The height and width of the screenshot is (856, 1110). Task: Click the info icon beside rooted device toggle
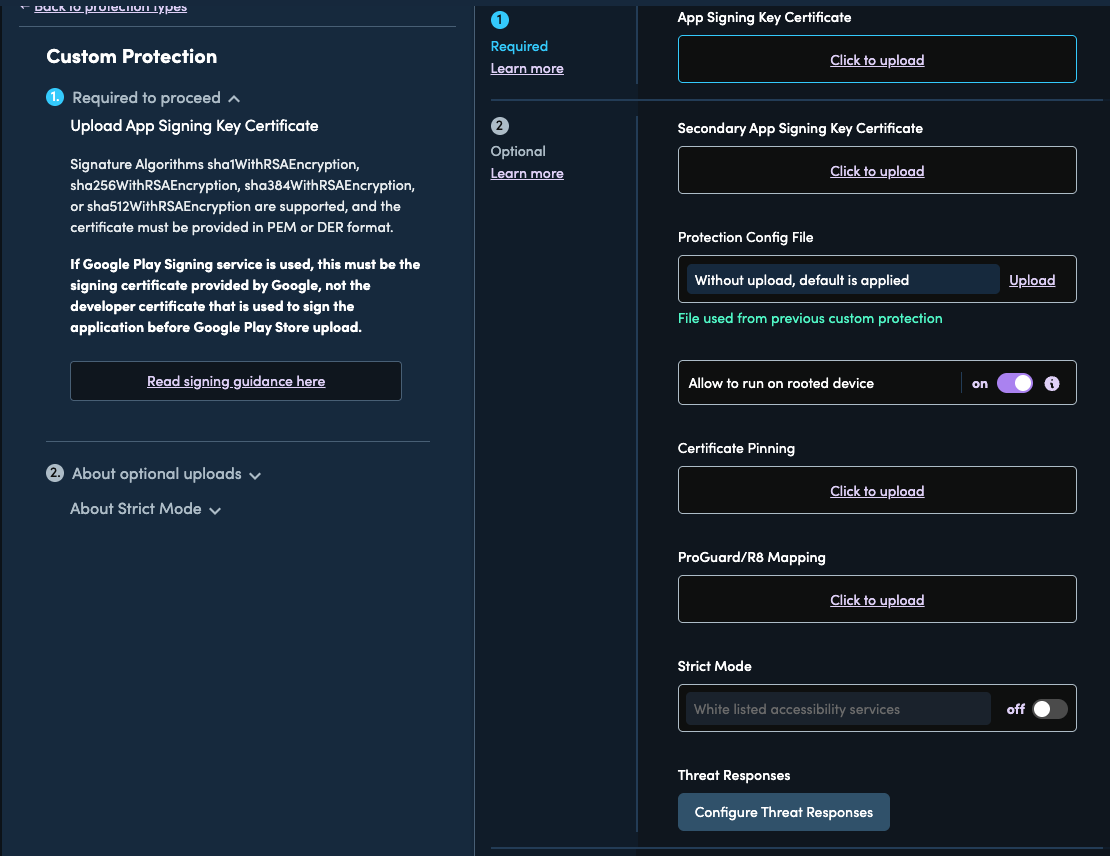(x=1052, y=383)
